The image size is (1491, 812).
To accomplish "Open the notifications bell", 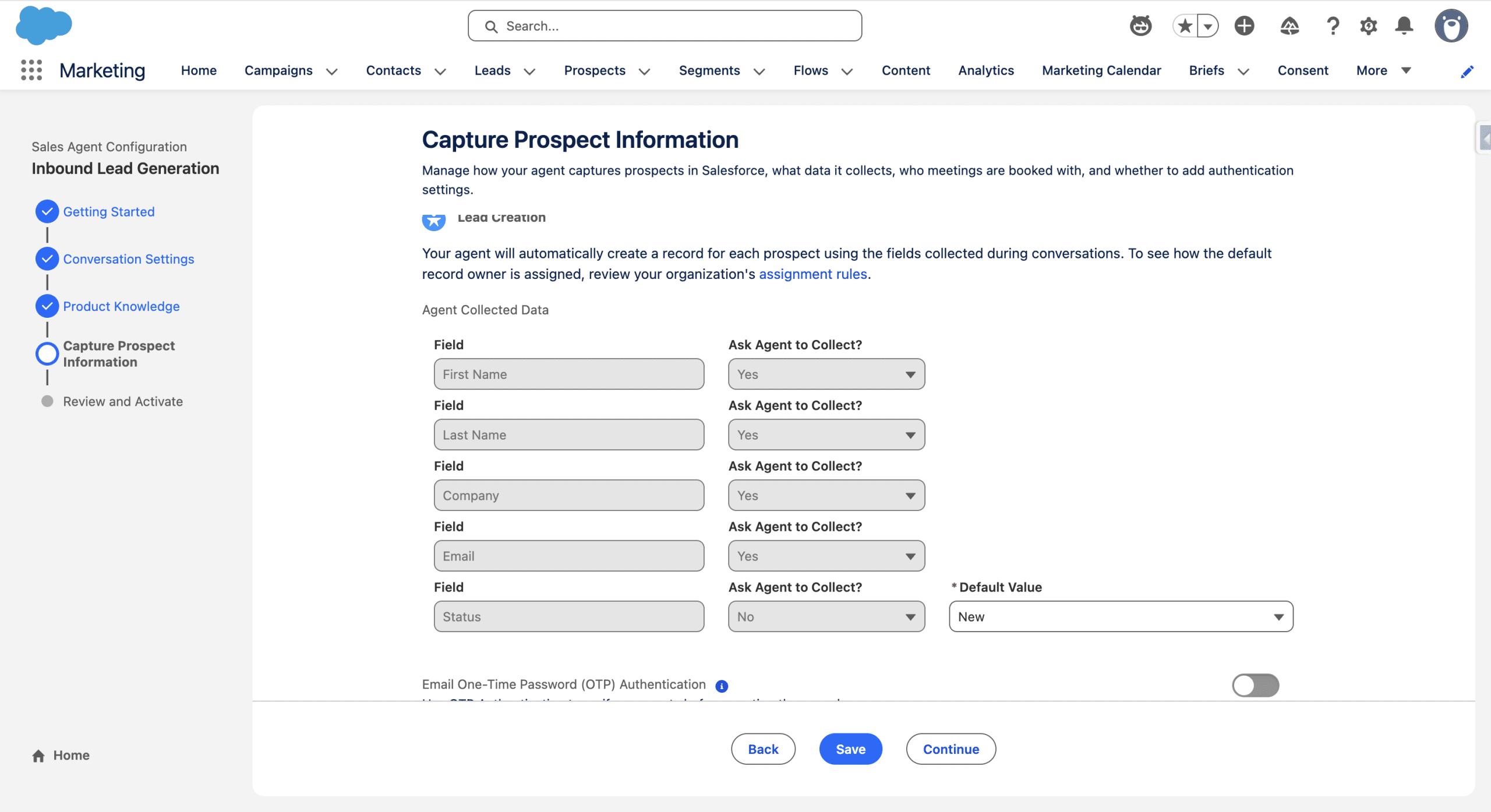I will [1404, 26].
